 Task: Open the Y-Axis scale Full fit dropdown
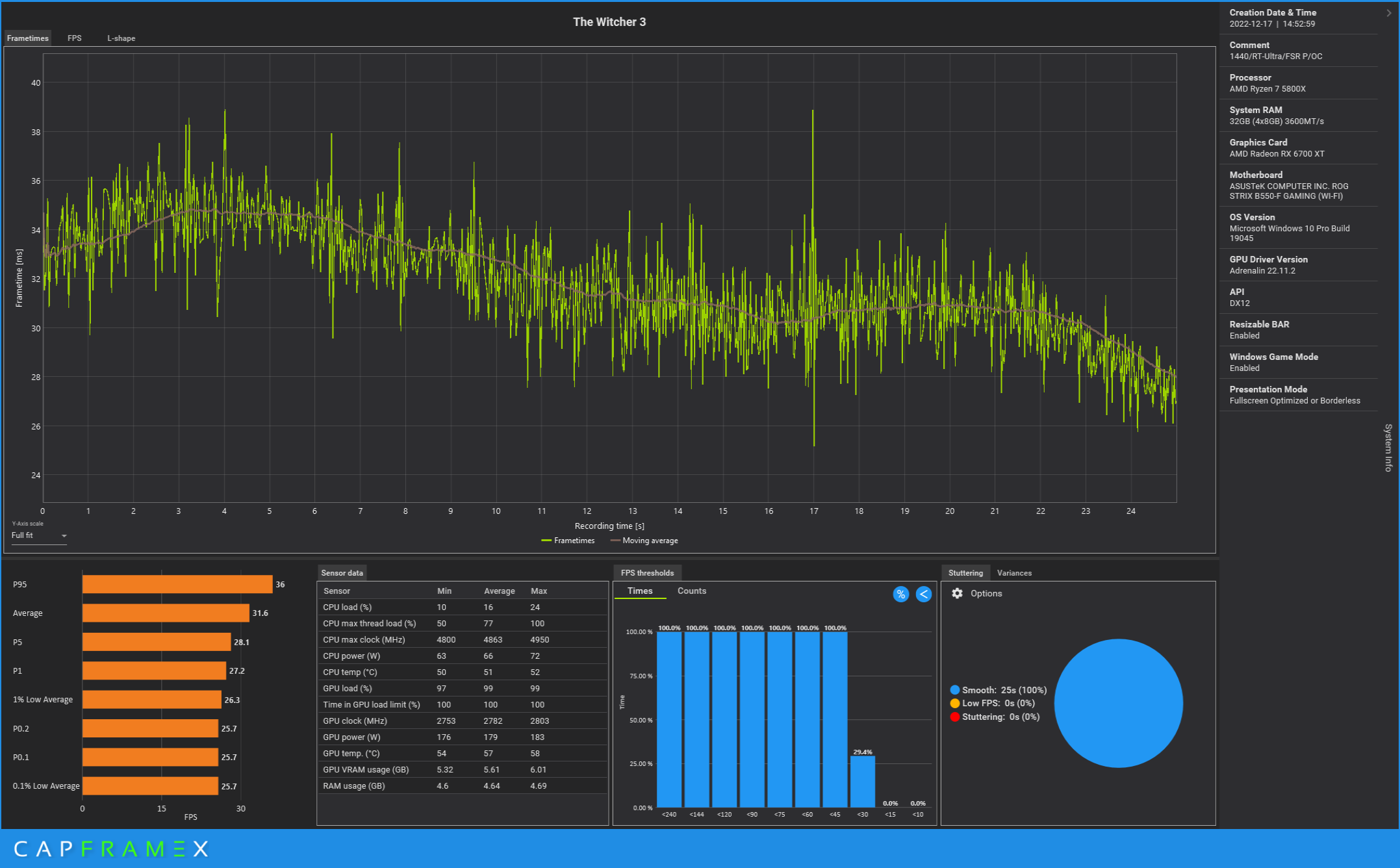39,535
